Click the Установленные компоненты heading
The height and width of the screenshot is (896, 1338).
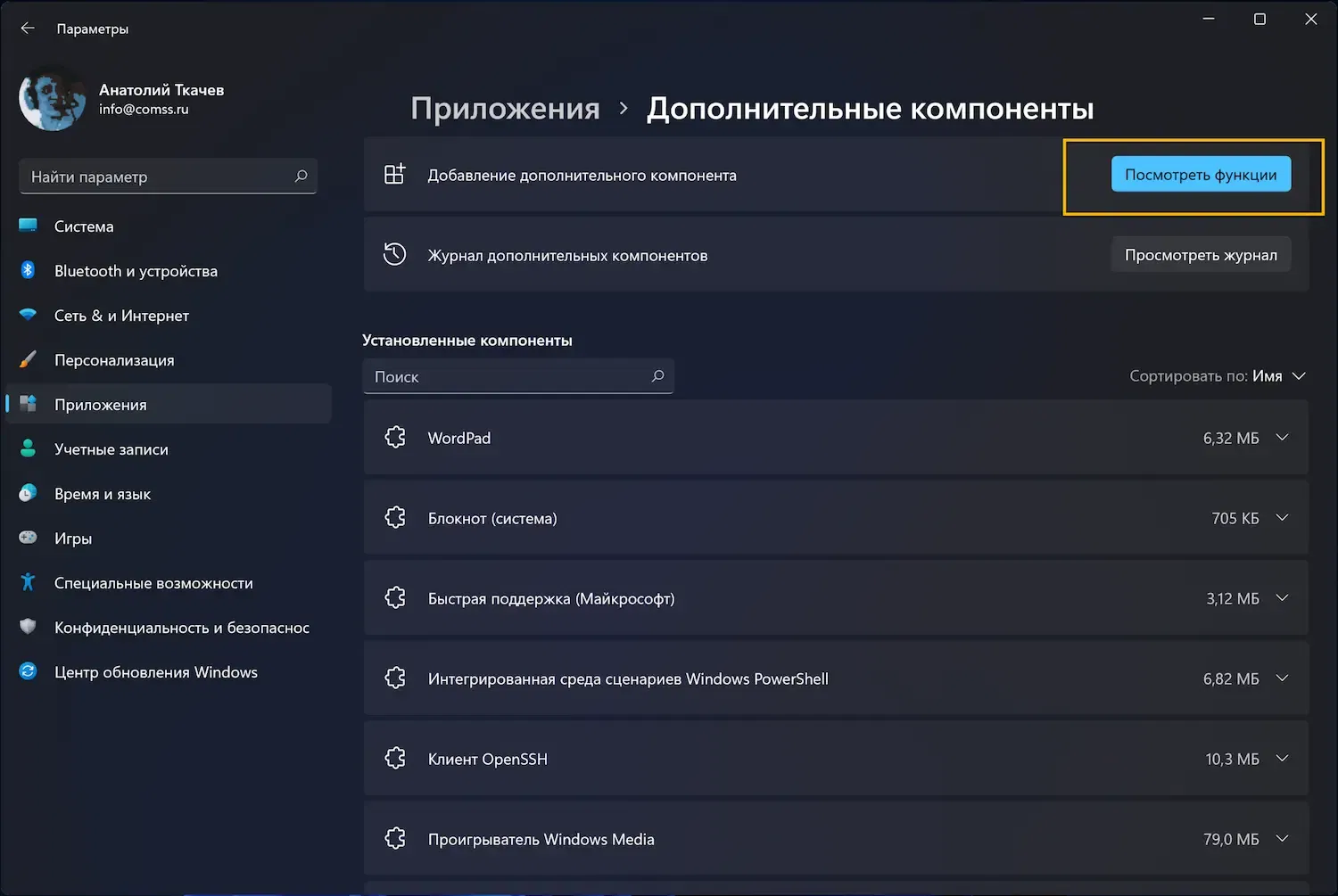[x=467, y=341]
